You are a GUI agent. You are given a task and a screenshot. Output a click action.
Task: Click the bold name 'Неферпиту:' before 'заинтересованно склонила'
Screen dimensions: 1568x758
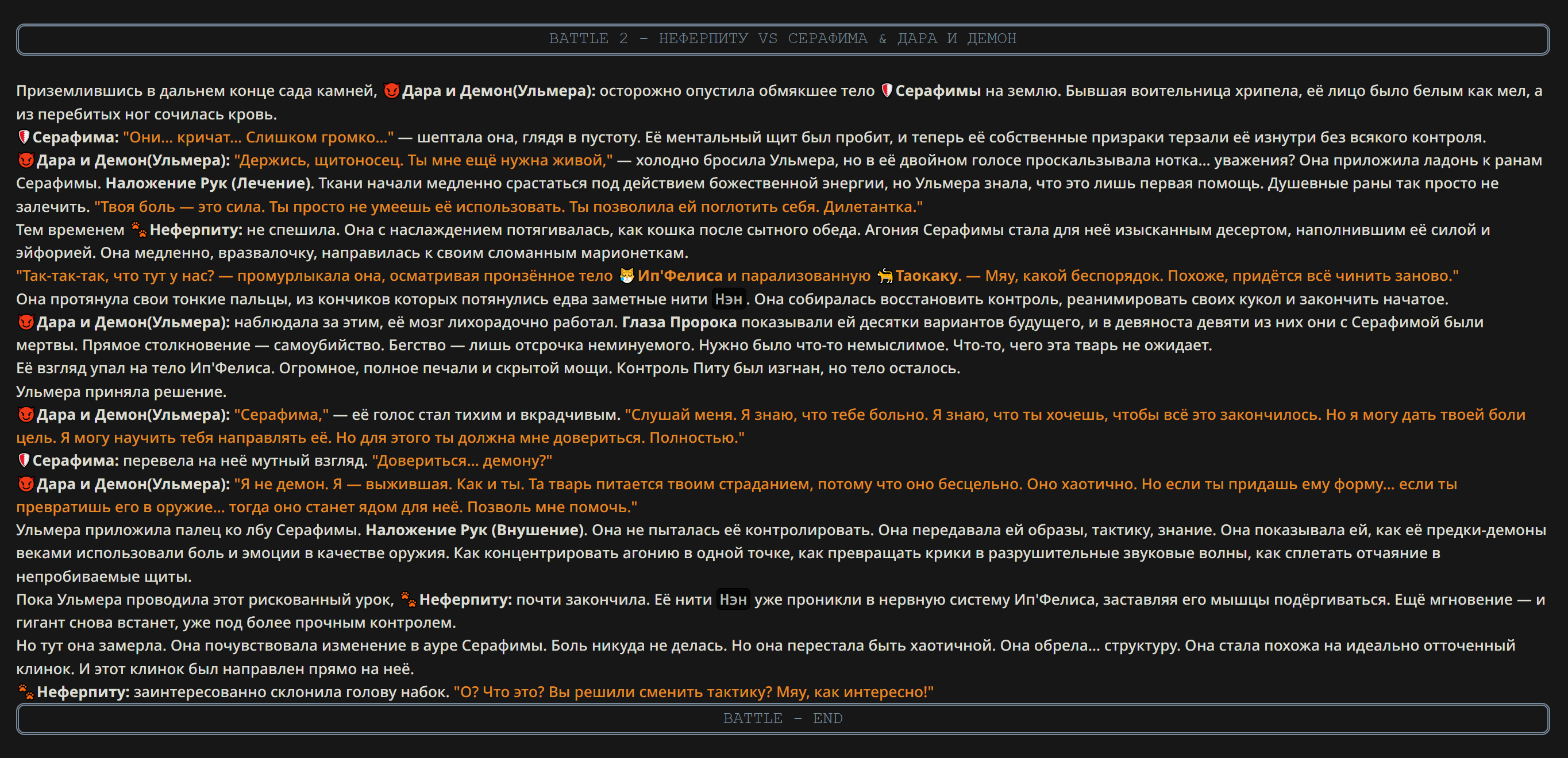83,692
